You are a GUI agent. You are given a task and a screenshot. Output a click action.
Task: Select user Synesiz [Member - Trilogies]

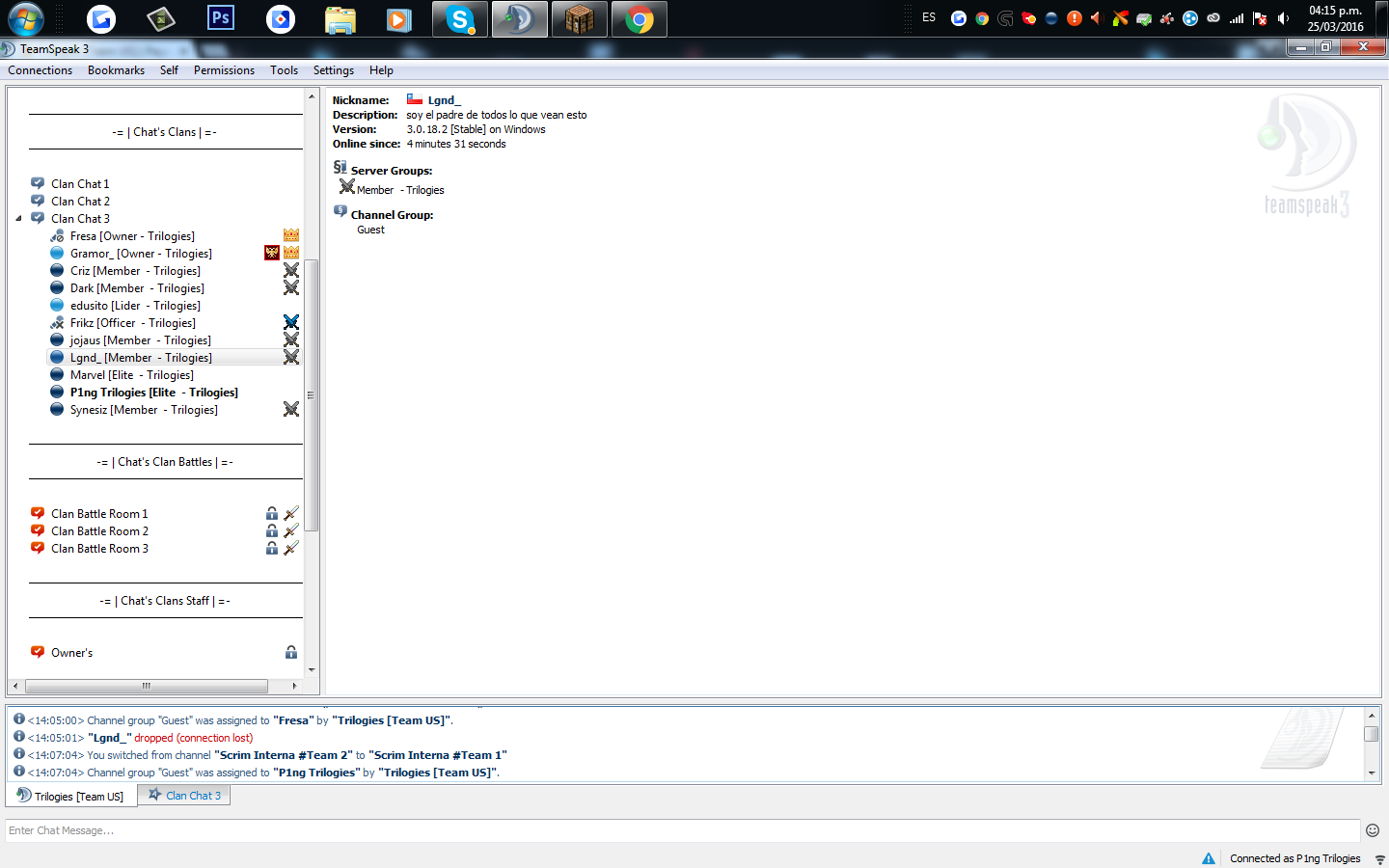point(144,410)
